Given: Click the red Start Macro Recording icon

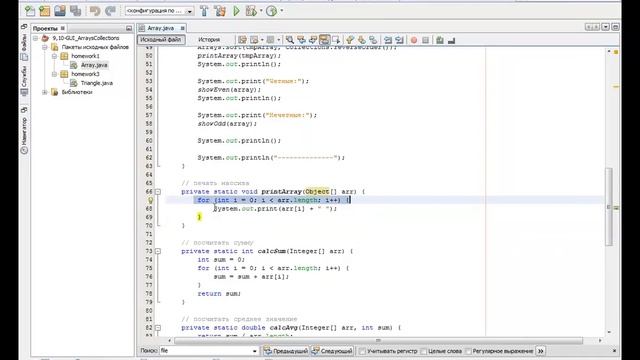Looking at the screenshot, I should point(414,40).
